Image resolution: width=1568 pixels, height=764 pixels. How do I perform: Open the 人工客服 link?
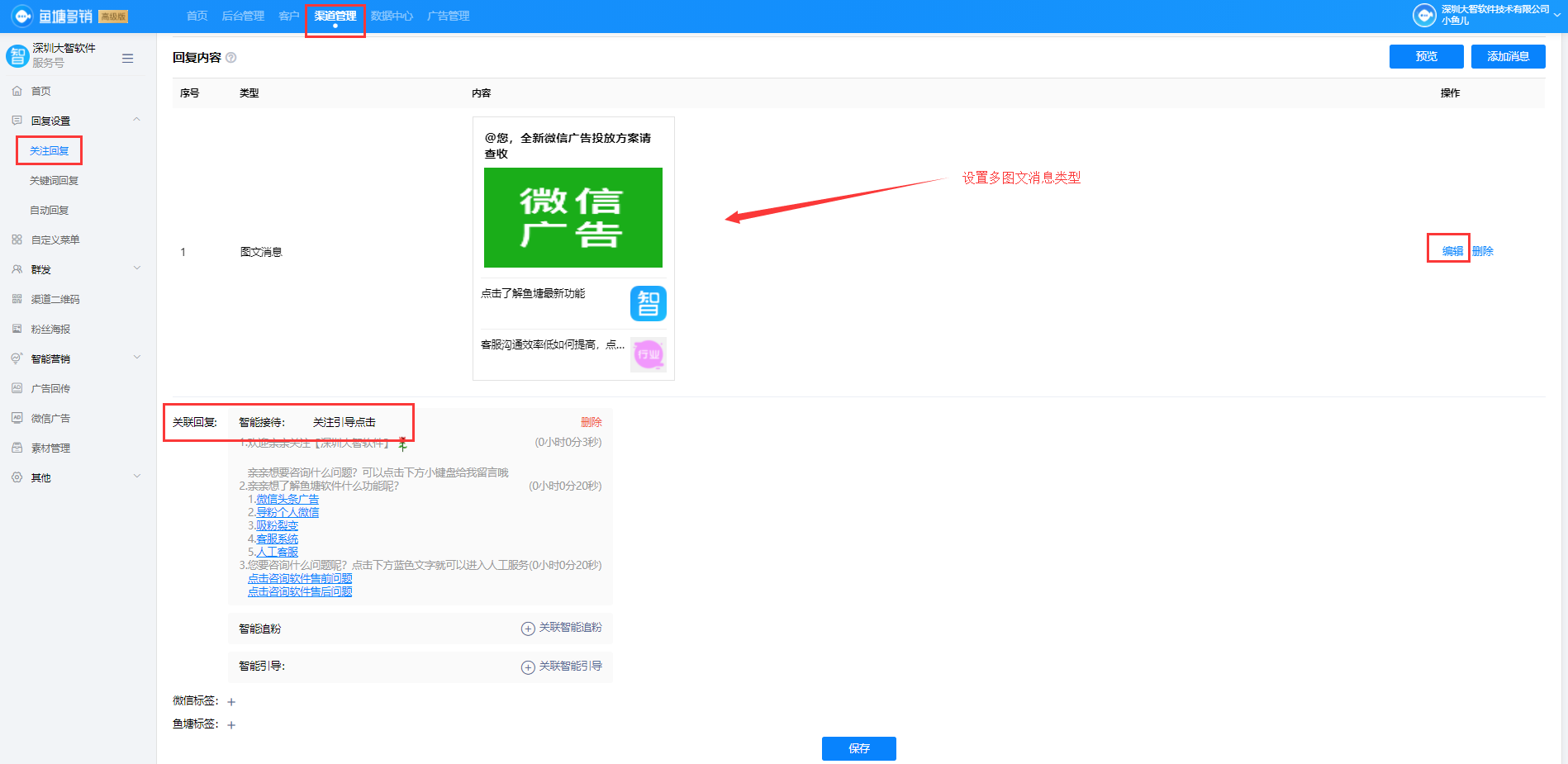point(277,553)
